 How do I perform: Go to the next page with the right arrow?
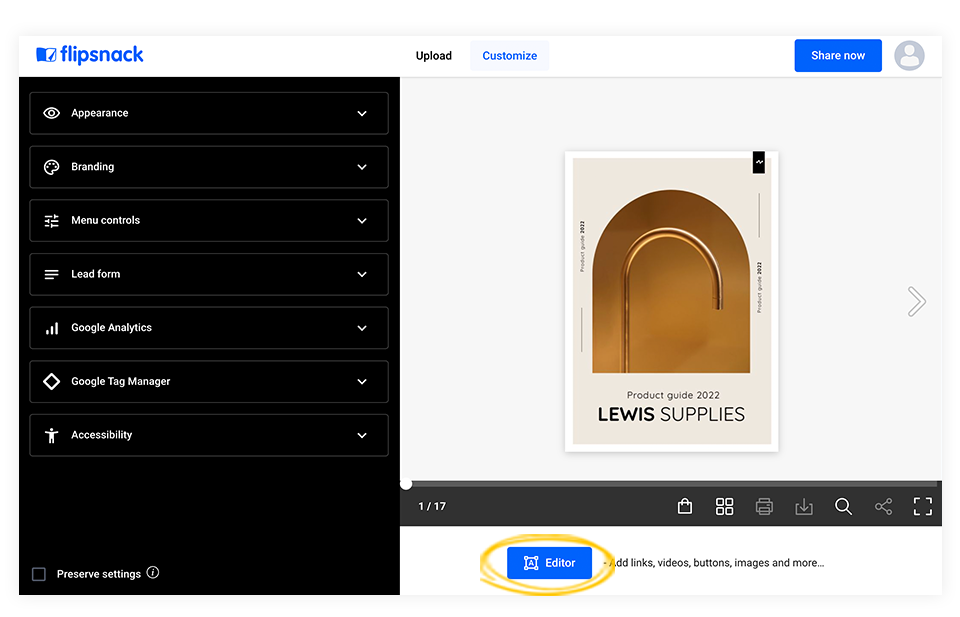click(x=916, y=301)
